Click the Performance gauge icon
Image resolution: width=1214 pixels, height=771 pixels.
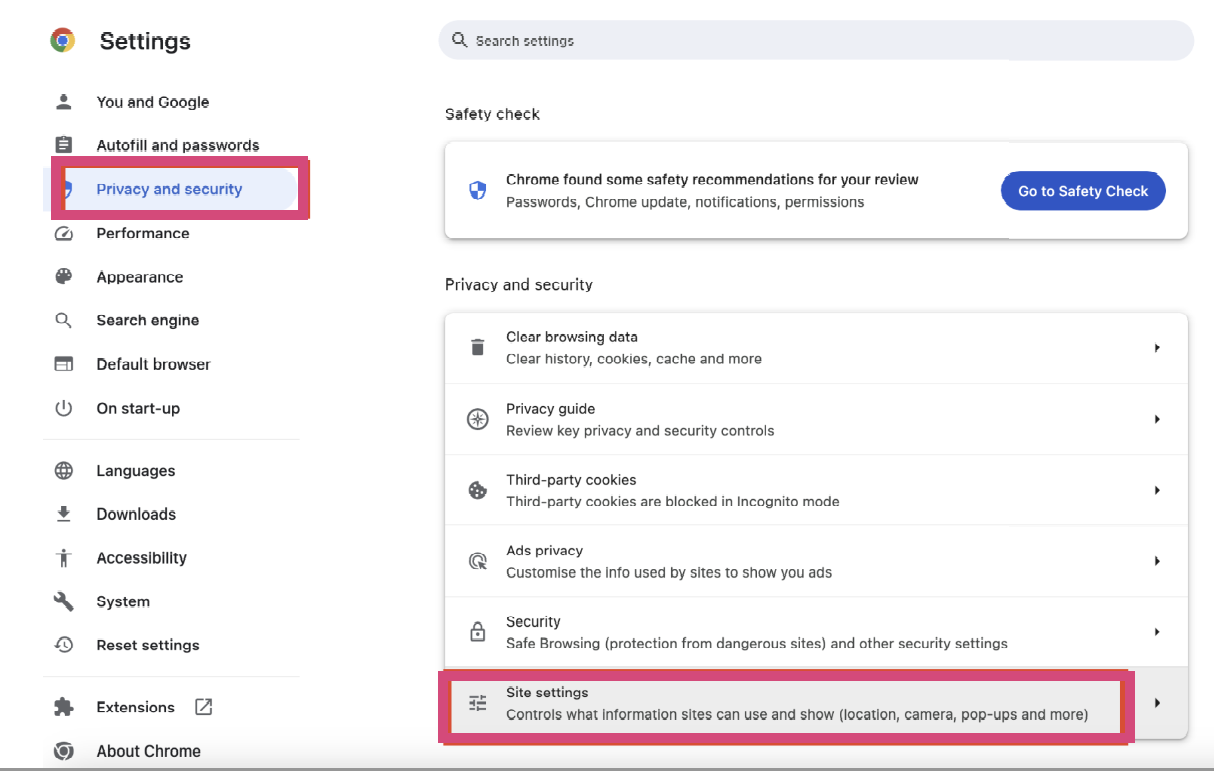point(64,233)
